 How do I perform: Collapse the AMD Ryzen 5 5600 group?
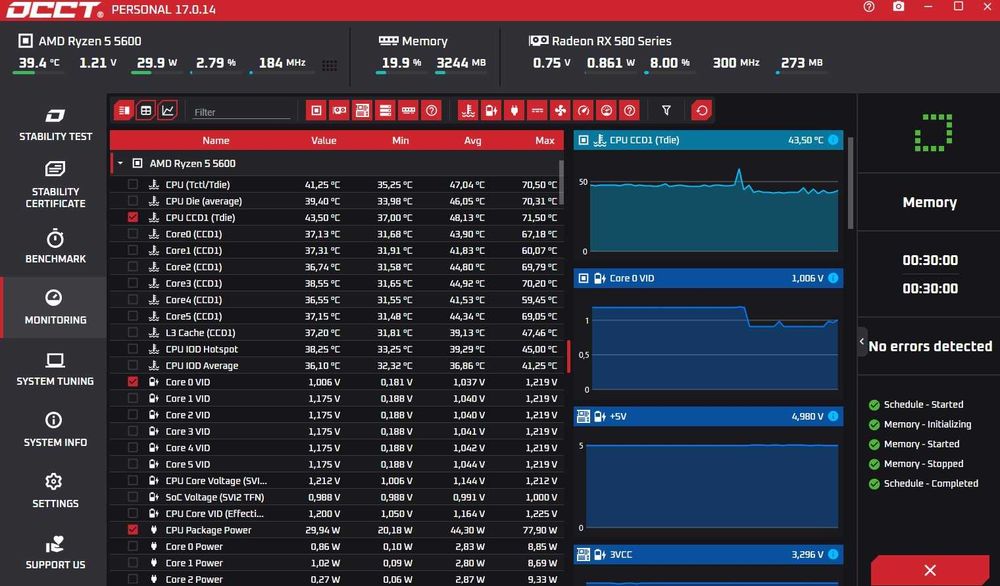tap(120, 163)
